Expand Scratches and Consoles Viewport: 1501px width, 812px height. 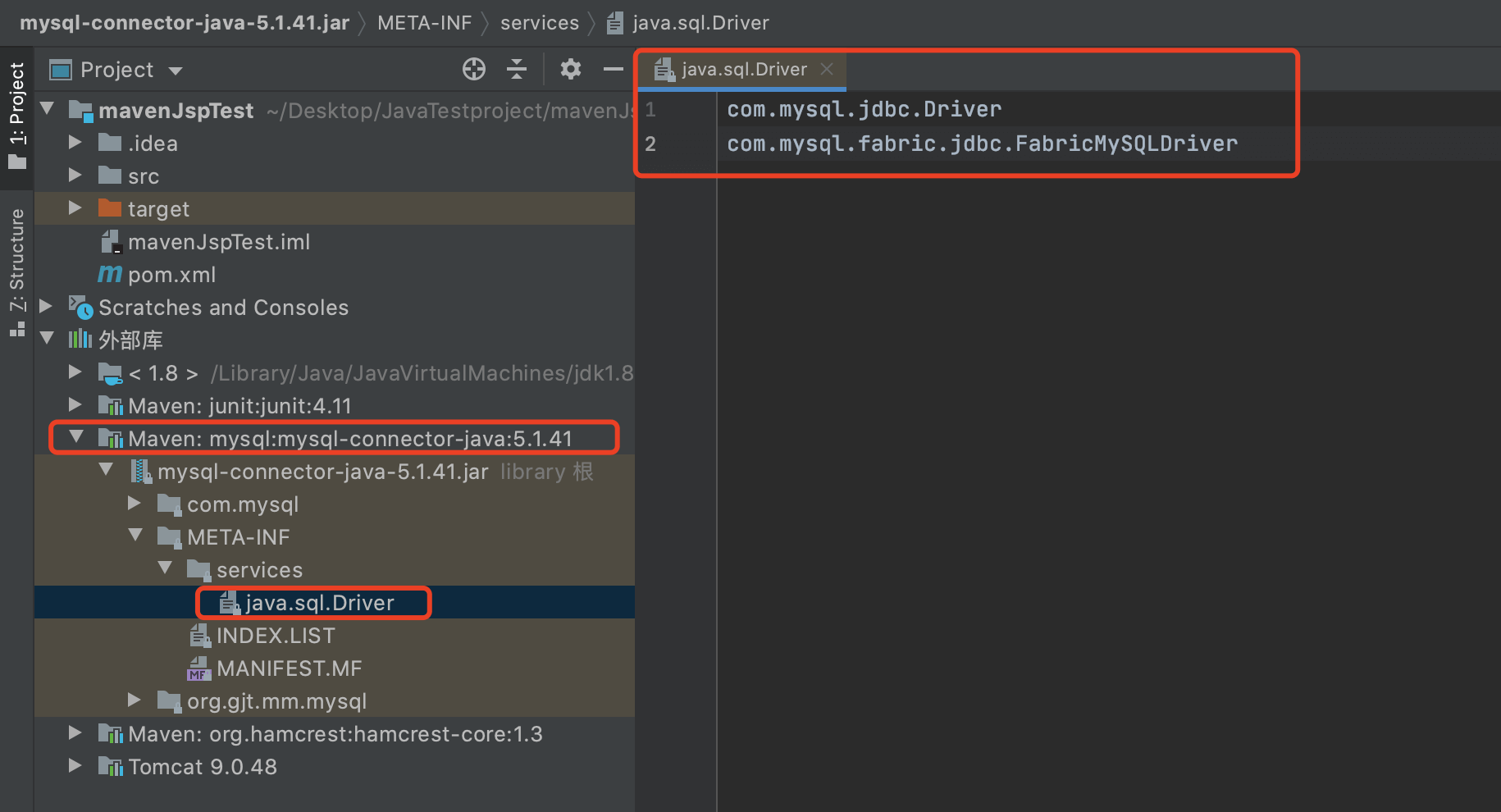click(47, 307)
